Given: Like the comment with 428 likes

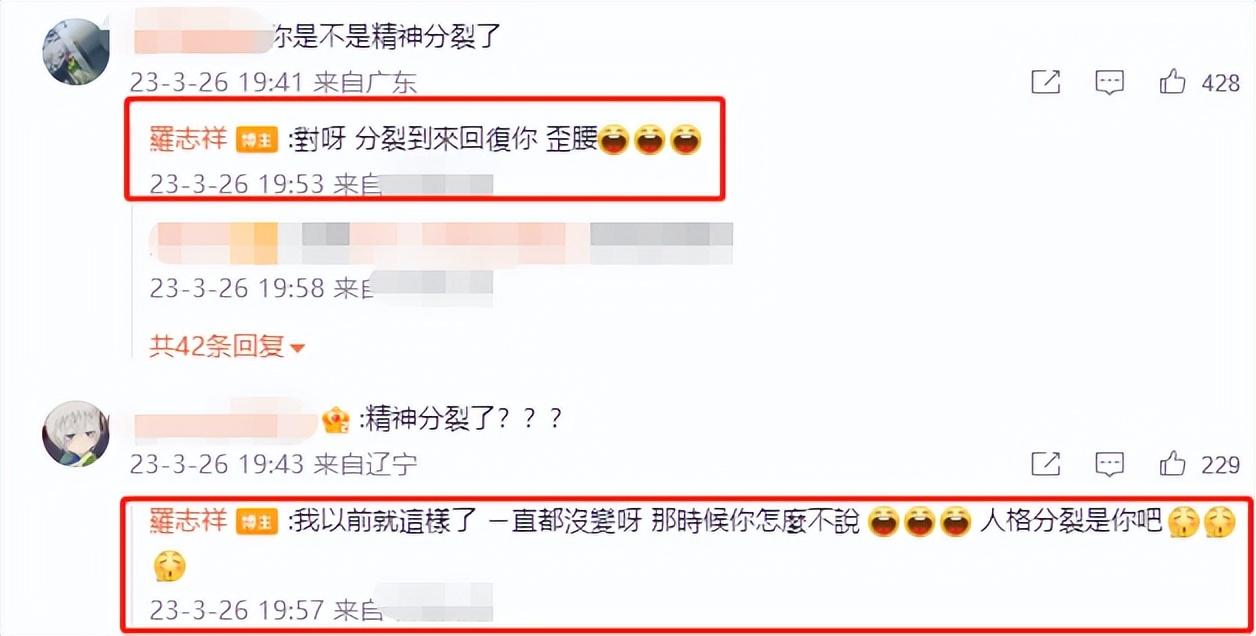Looking at the screenshot, I should point(1172,82).
